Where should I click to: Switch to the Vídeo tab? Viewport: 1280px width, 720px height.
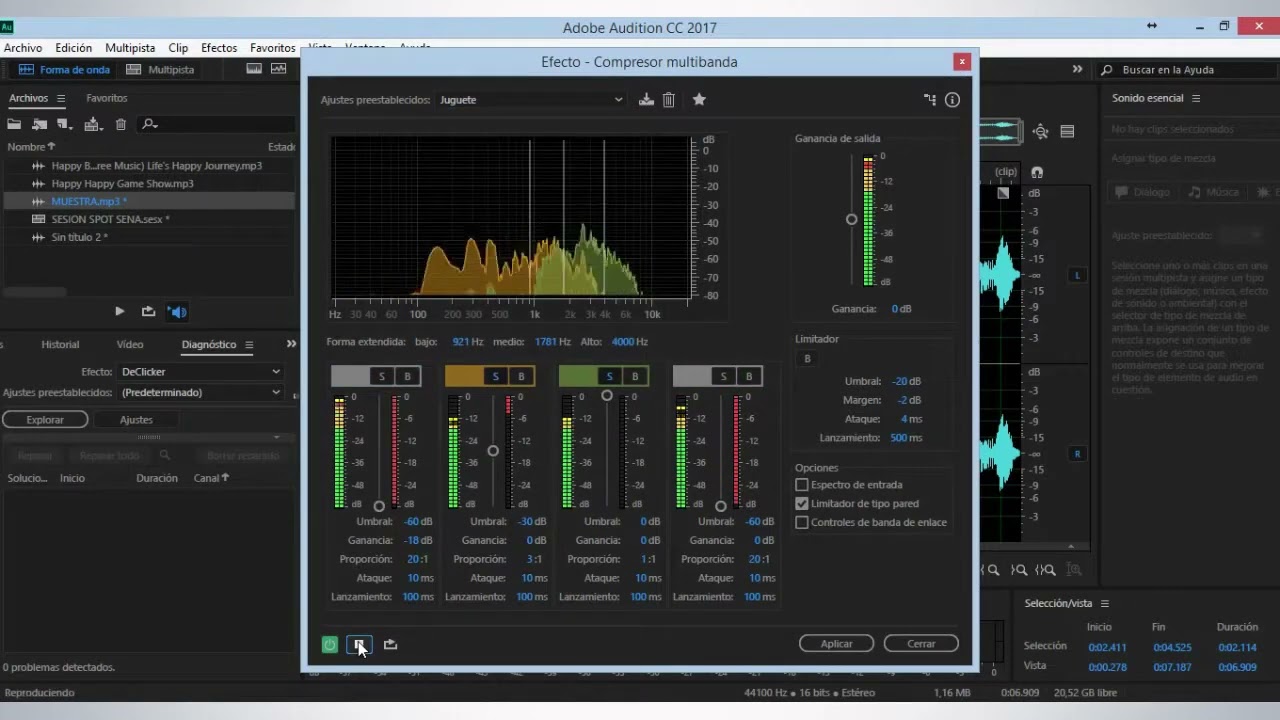[130, 345]
